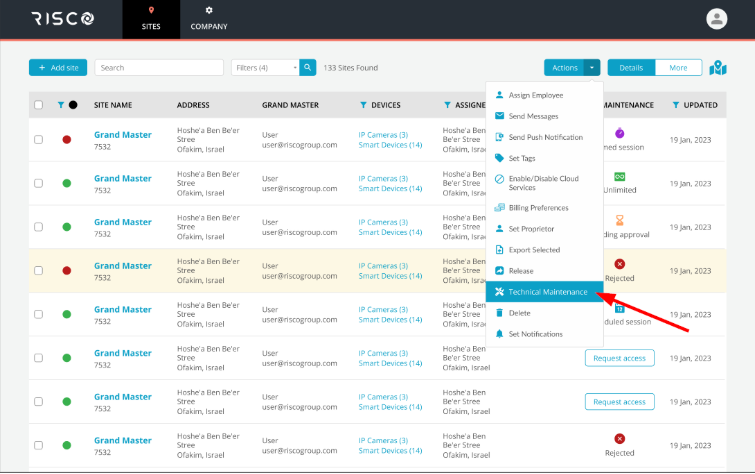755x474 pixels.
Task: Click the search magnifier button
Action: 308,68
